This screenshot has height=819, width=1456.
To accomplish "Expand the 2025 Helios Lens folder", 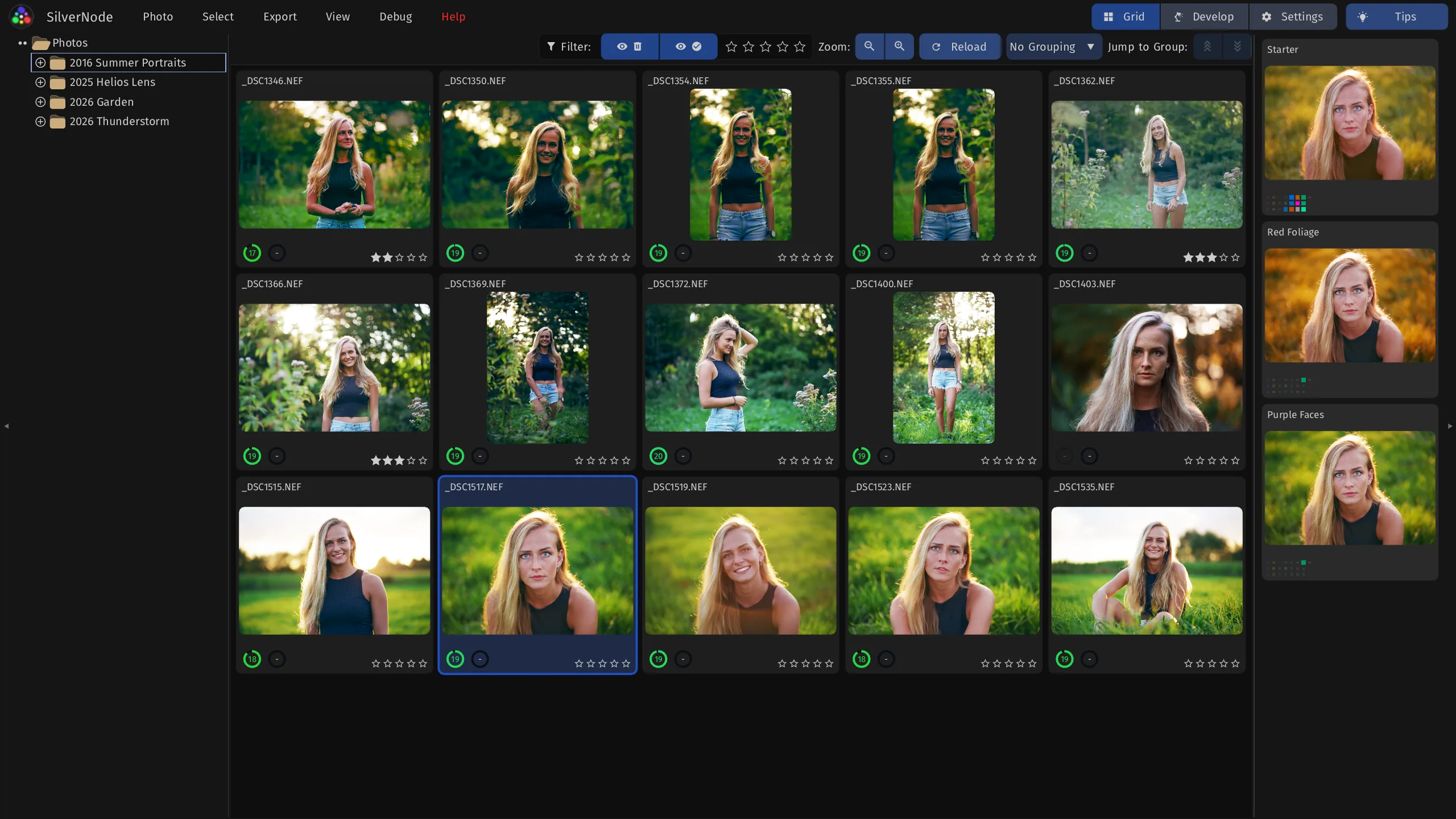I will [40, 82].
